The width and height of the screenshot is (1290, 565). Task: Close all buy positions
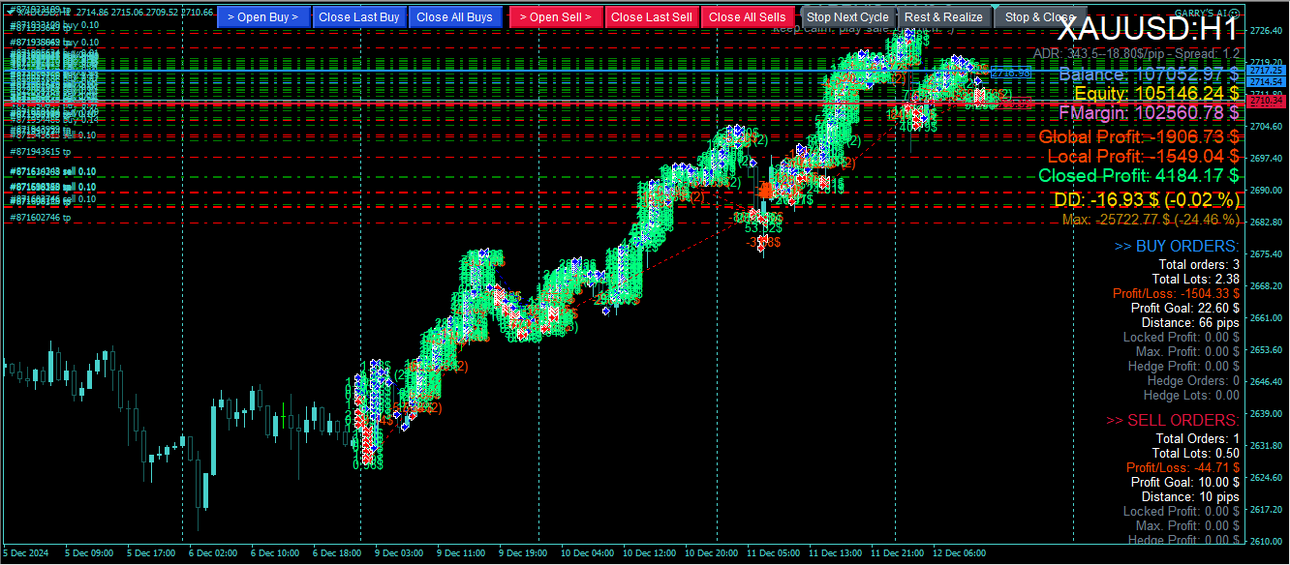coord(455,17)
